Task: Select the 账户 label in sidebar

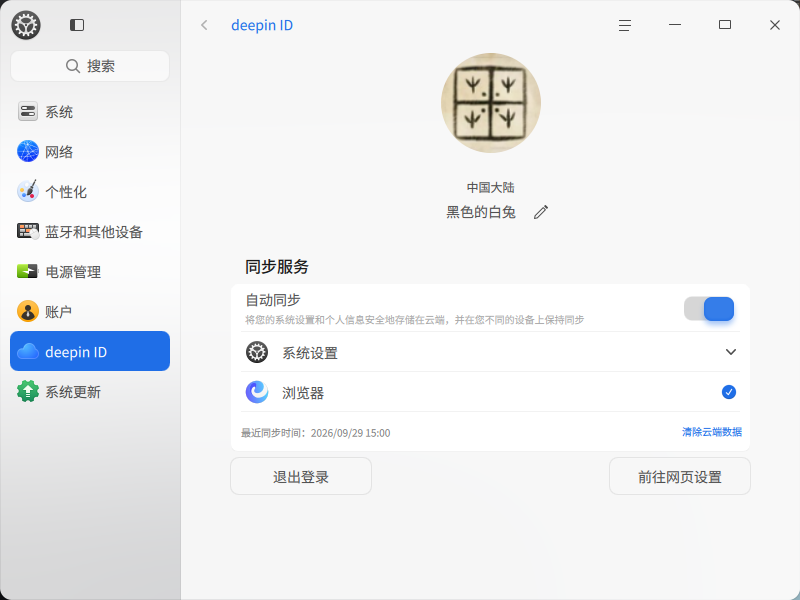Action: click(x=59, y=312)
